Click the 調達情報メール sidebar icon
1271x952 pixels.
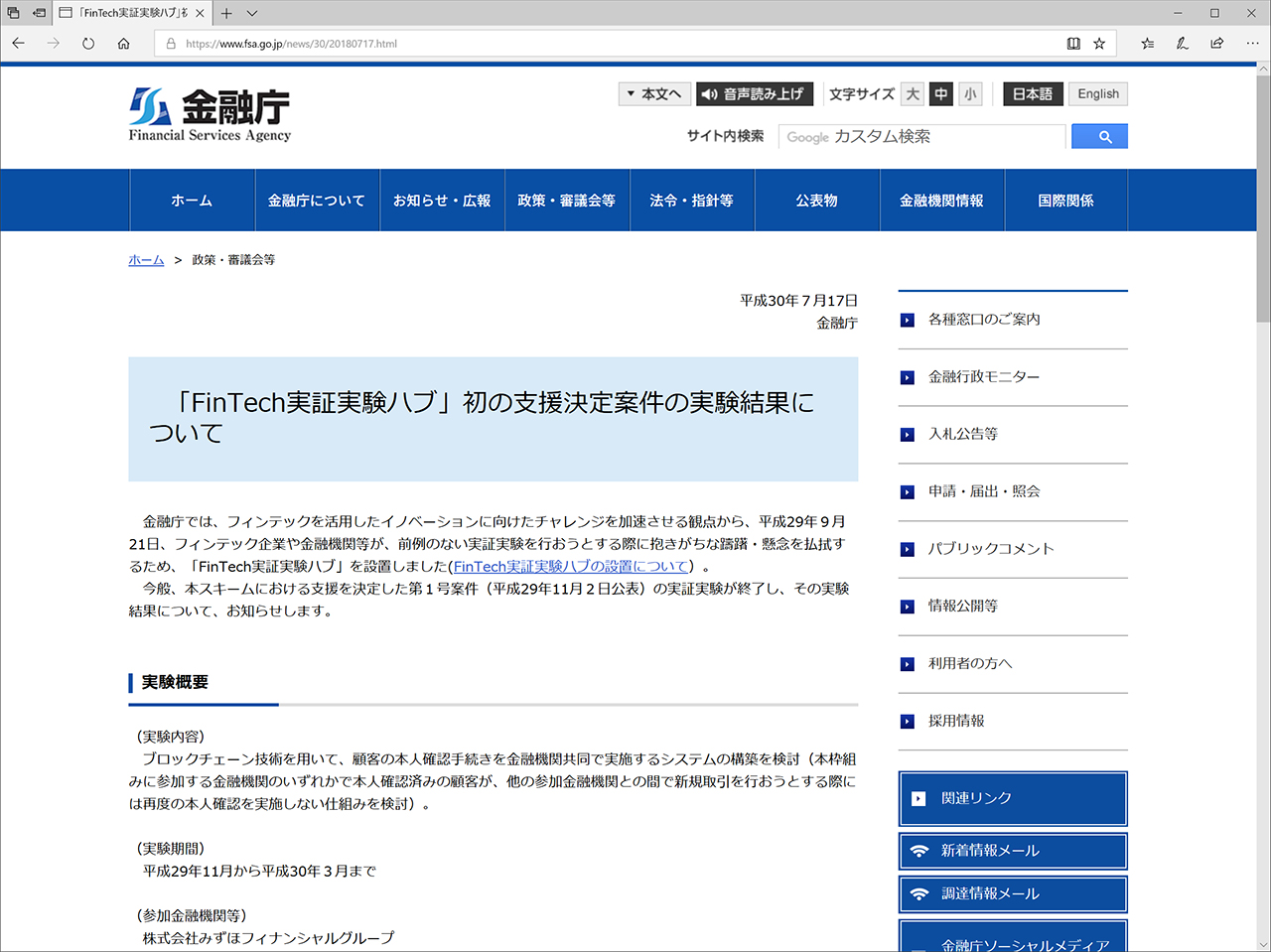[919, 894]
